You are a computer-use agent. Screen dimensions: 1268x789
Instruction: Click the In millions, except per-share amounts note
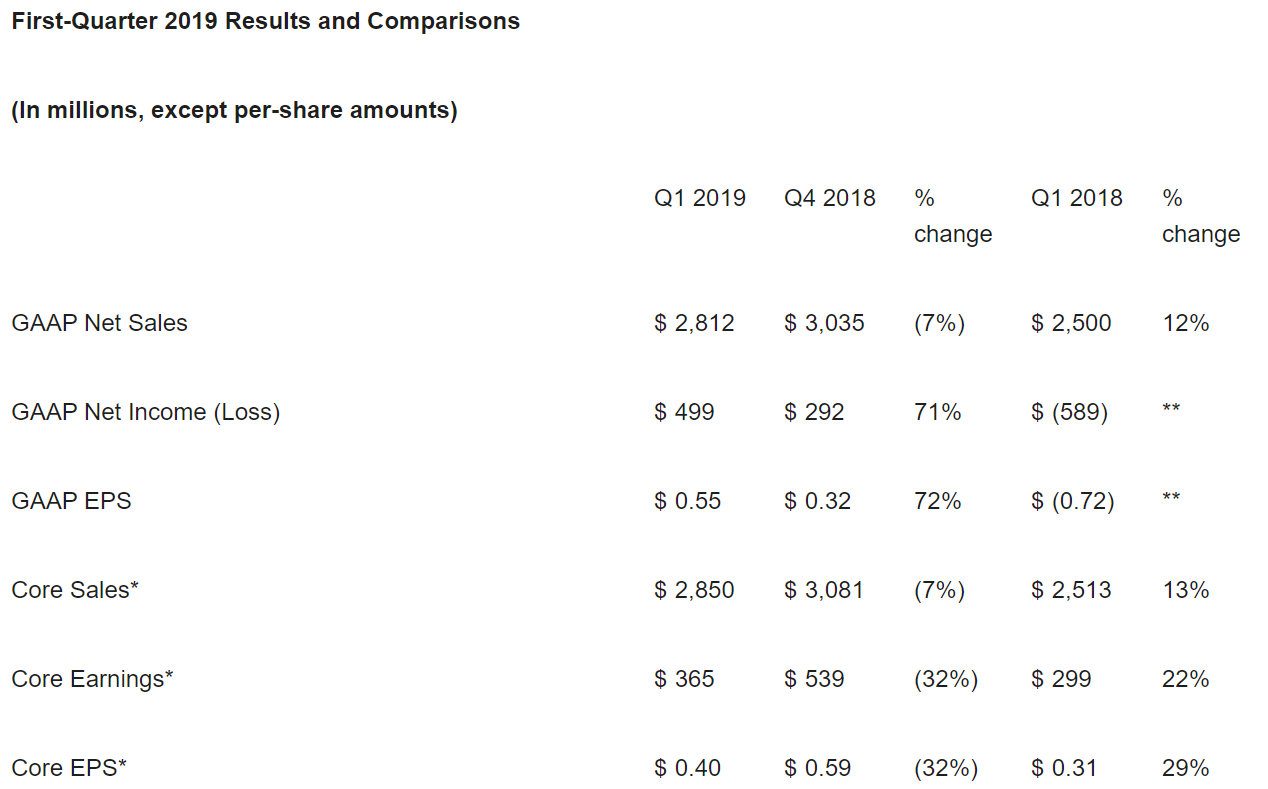[234, 110]
